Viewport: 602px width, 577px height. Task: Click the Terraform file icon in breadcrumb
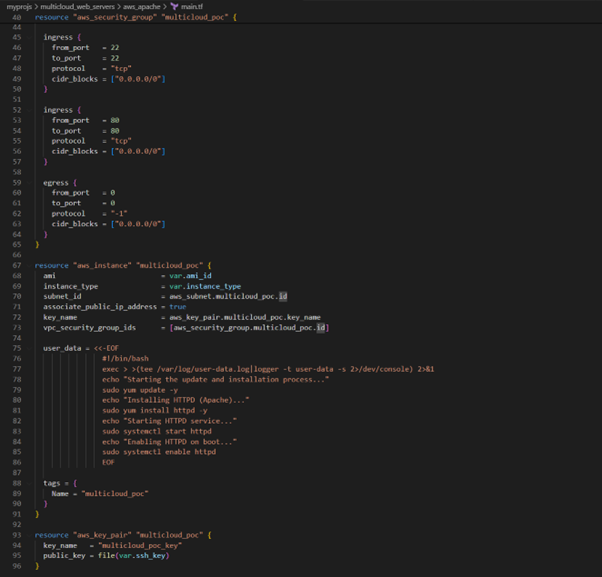click(175, 6)
